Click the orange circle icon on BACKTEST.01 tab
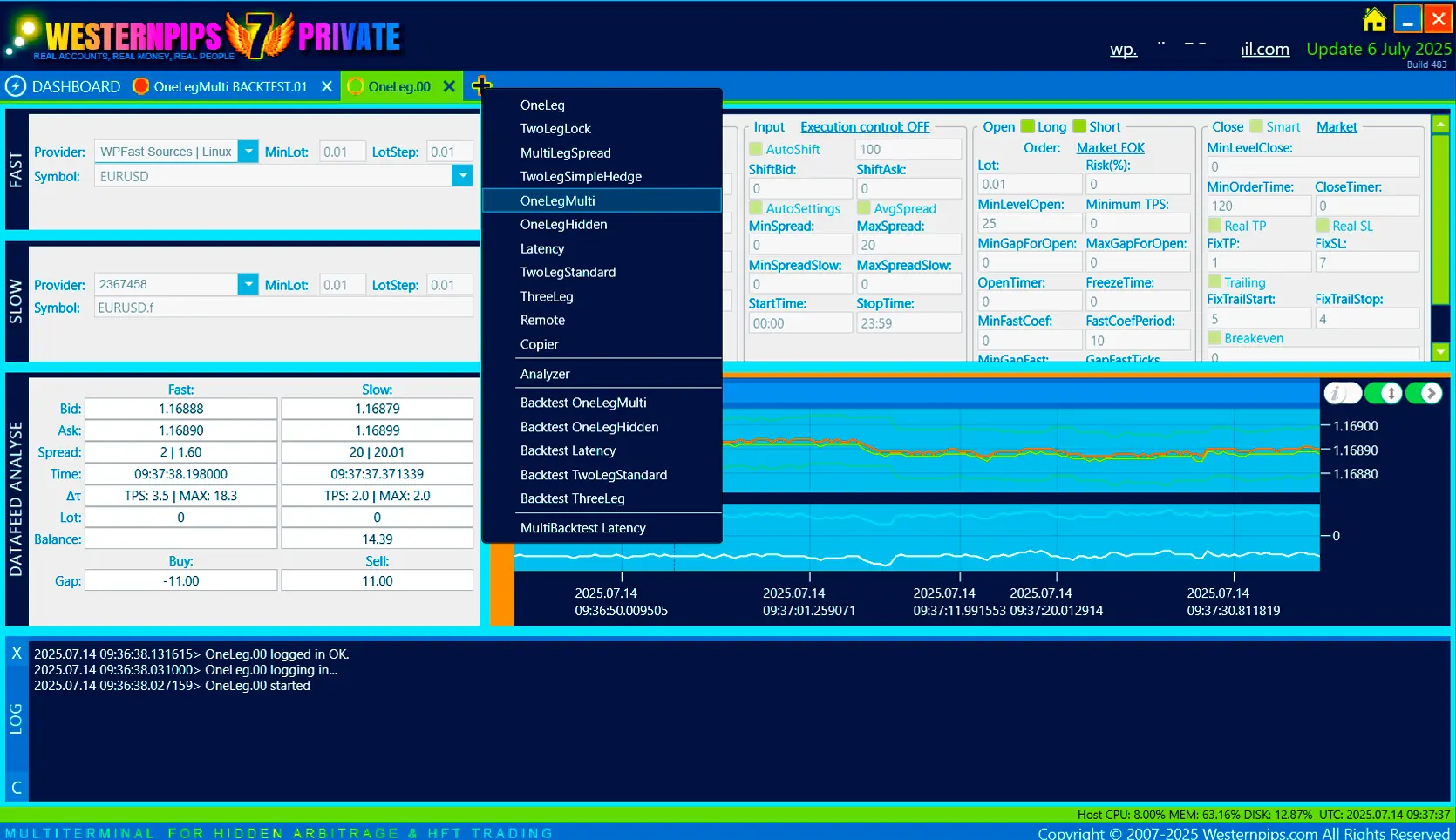The image size is (1456, 840). [x=140, y=86]
